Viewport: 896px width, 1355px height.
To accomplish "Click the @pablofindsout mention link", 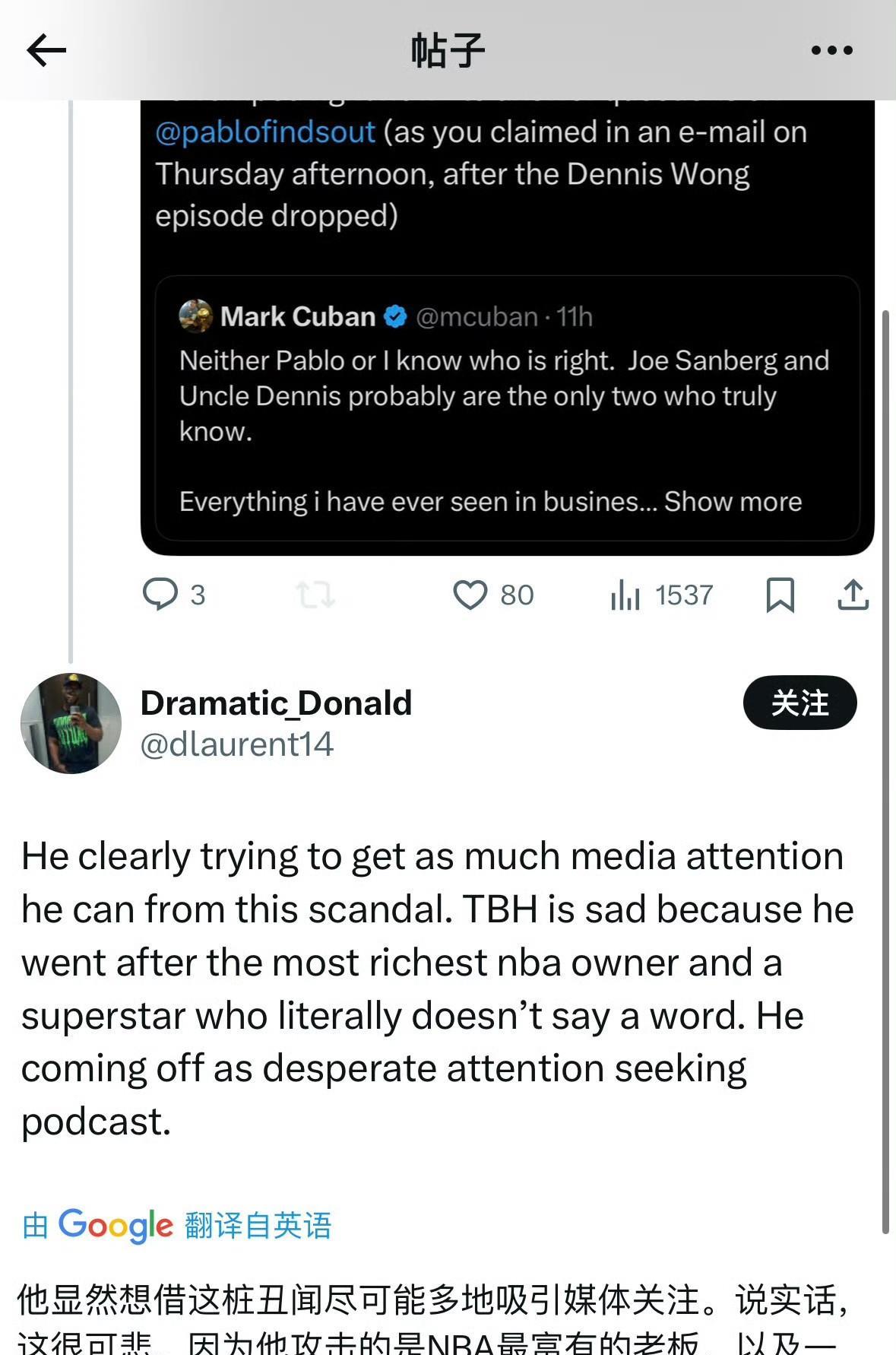I will pyautogui.click(x=265, y=132).
